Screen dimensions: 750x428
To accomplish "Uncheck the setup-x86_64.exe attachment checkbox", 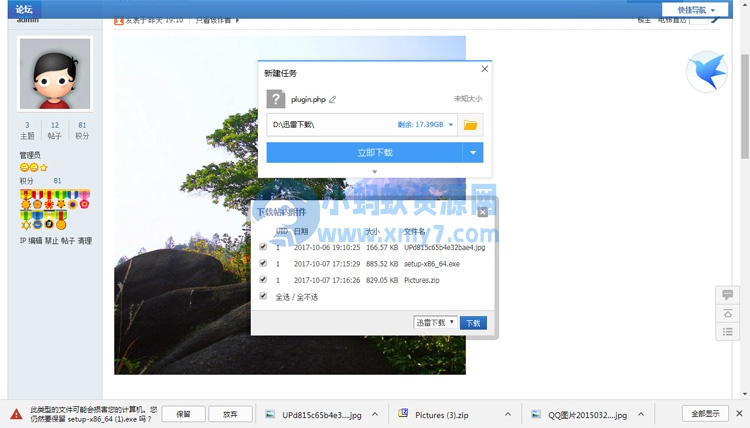I will pos(263,264).
